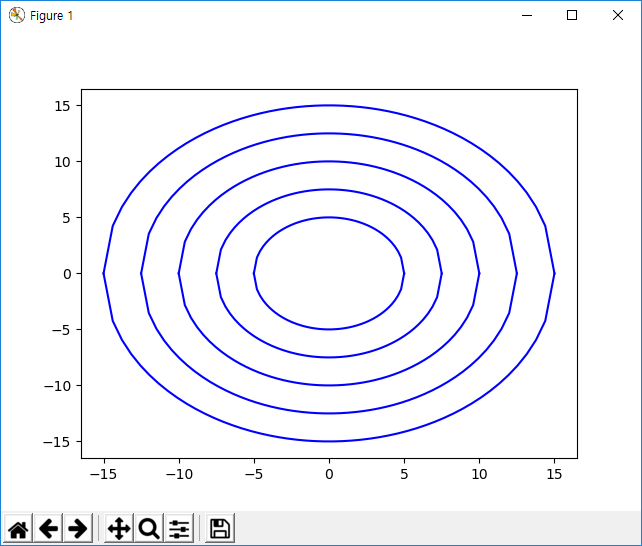This screenshot has height=546, width=642.
Task: Click the x-axis tick label "0"
Action: point(329,474)
